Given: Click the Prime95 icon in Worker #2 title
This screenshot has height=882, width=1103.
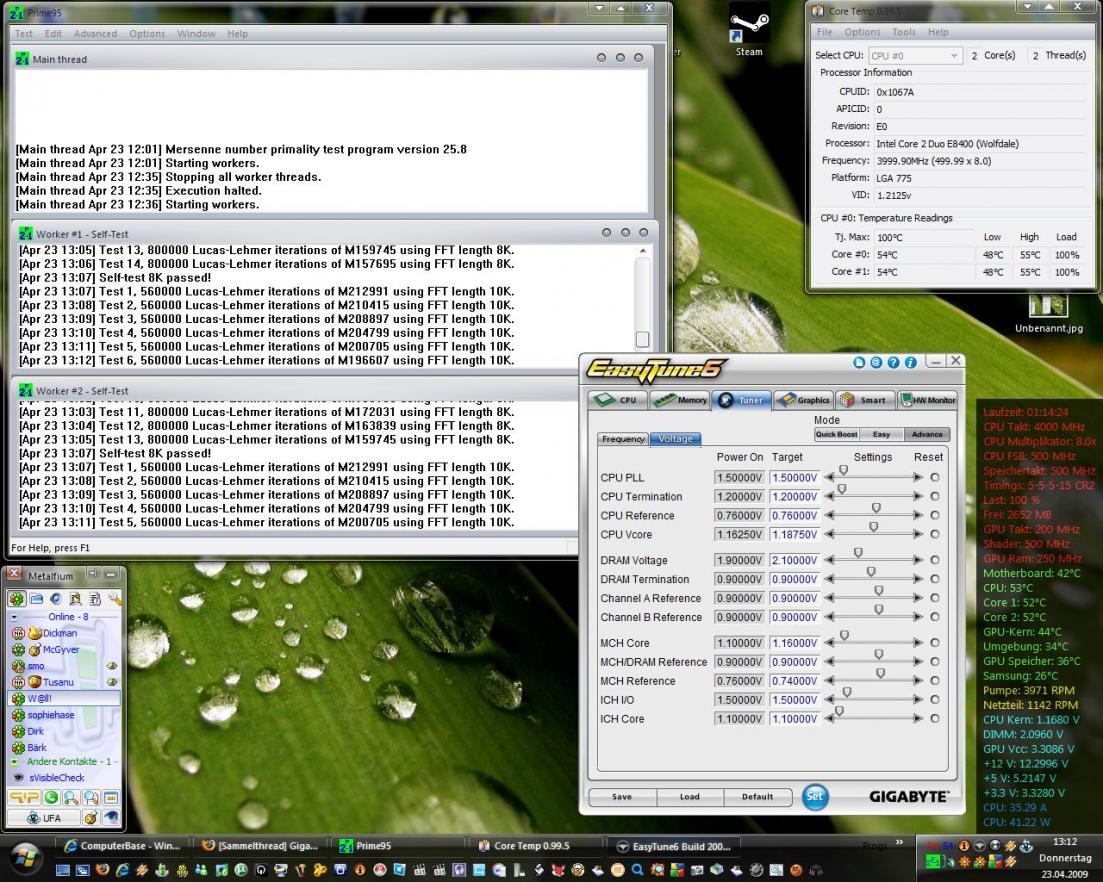Looking at the screenshot, I should coord(26,390).
